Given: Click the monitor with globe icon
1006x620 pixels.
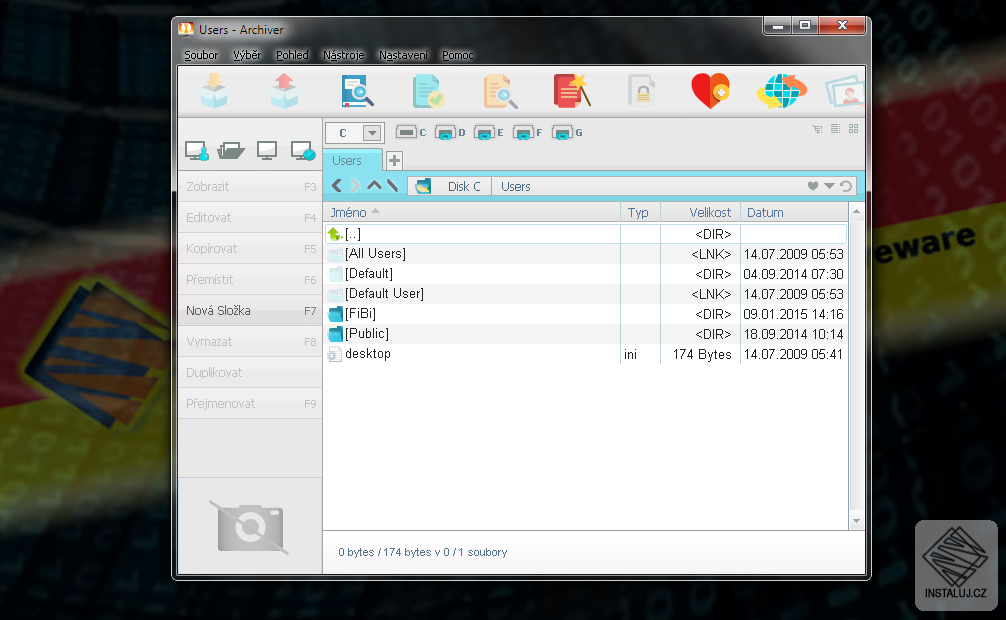Looking at the screenshot, I should pos(303,151).
